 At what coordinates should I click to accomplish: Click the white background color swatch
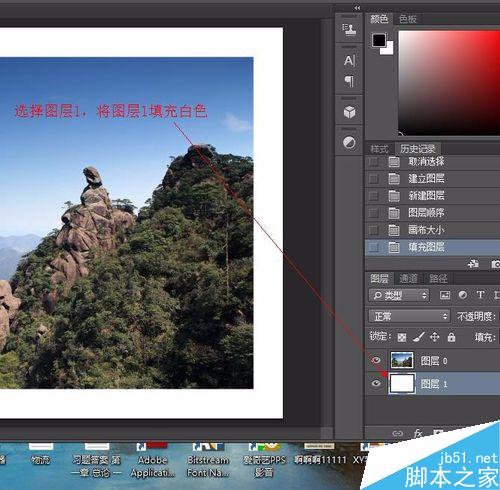389,49
